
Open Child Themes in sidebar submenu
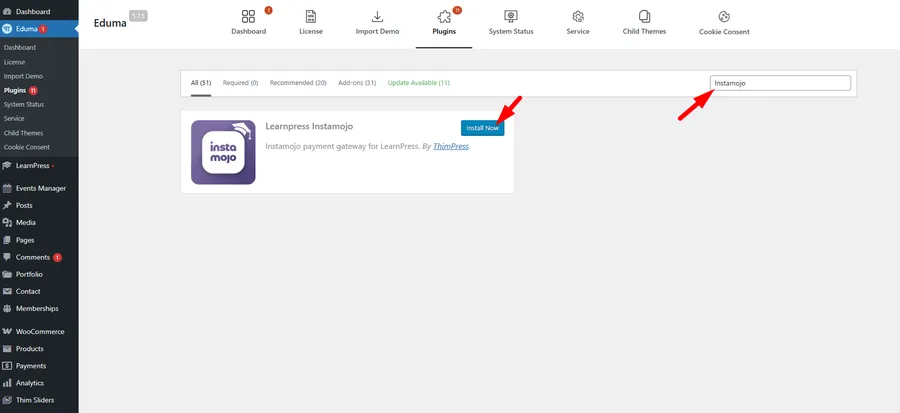pos(24,133)
